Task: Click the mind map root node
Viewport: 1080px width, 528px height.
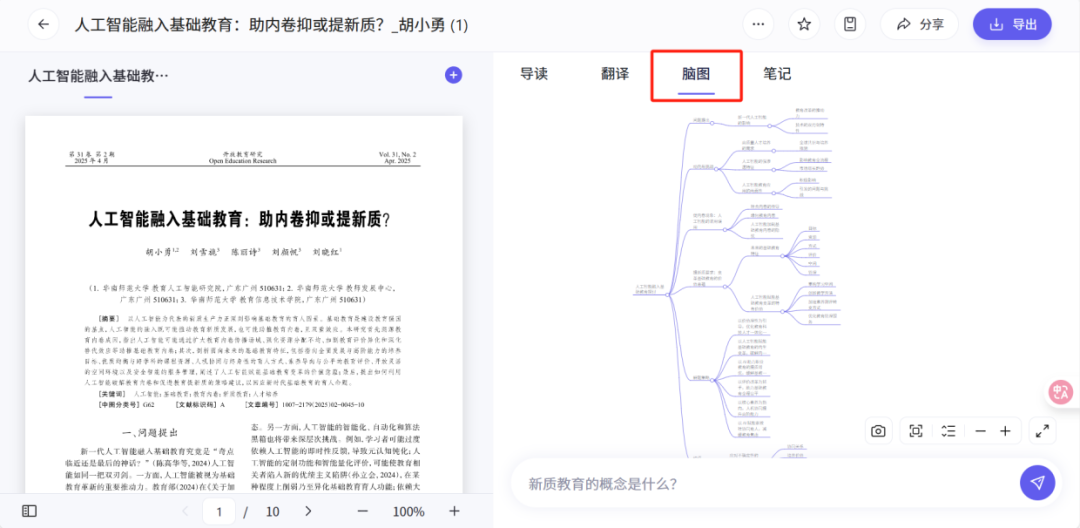Action: pyautogui.click(x=650, y=289)
